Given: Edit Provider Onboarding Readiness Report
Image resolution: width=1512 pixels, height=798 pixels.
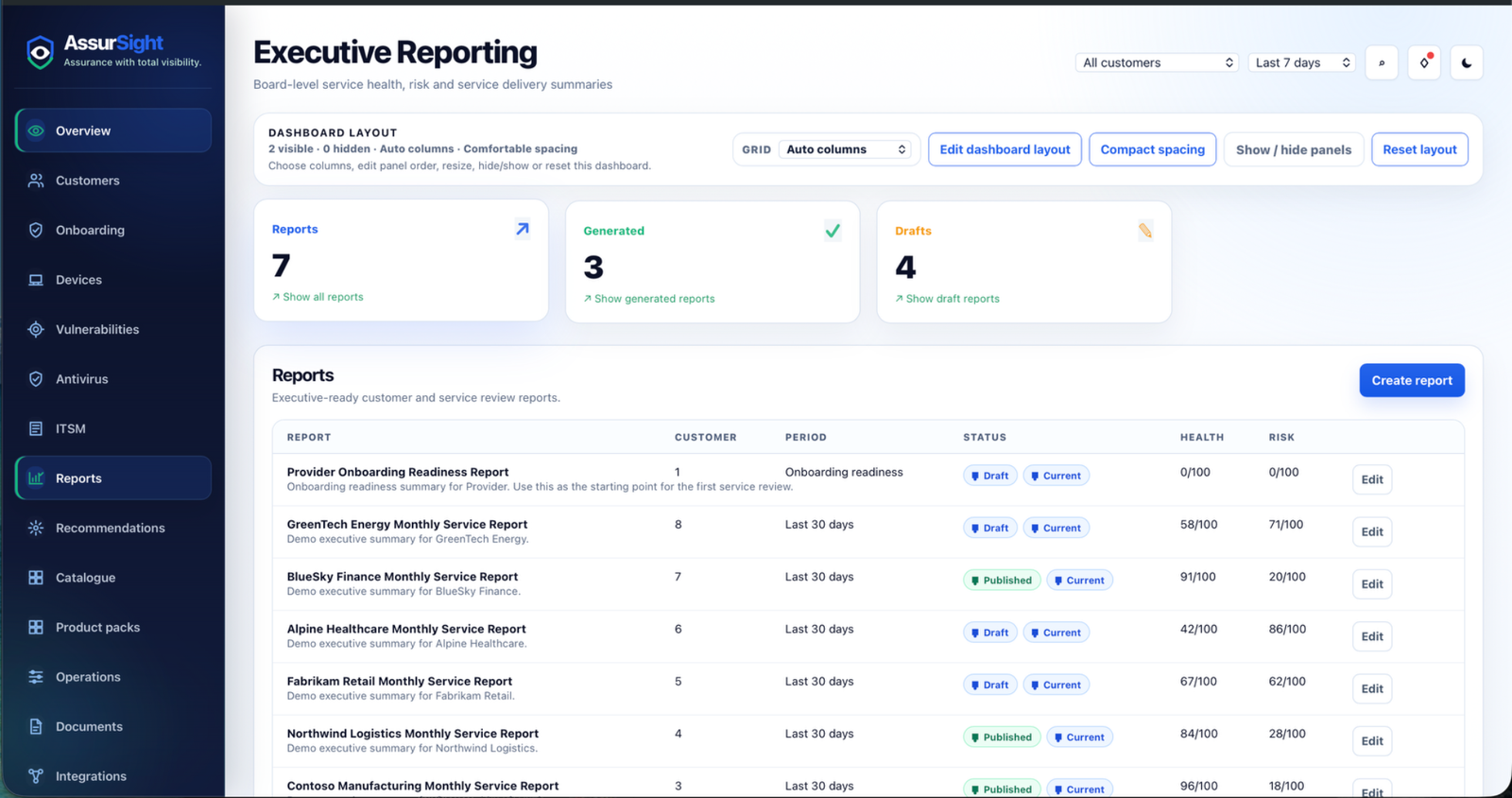Looking at the screenshot, I should click(x=1372, y=479).
